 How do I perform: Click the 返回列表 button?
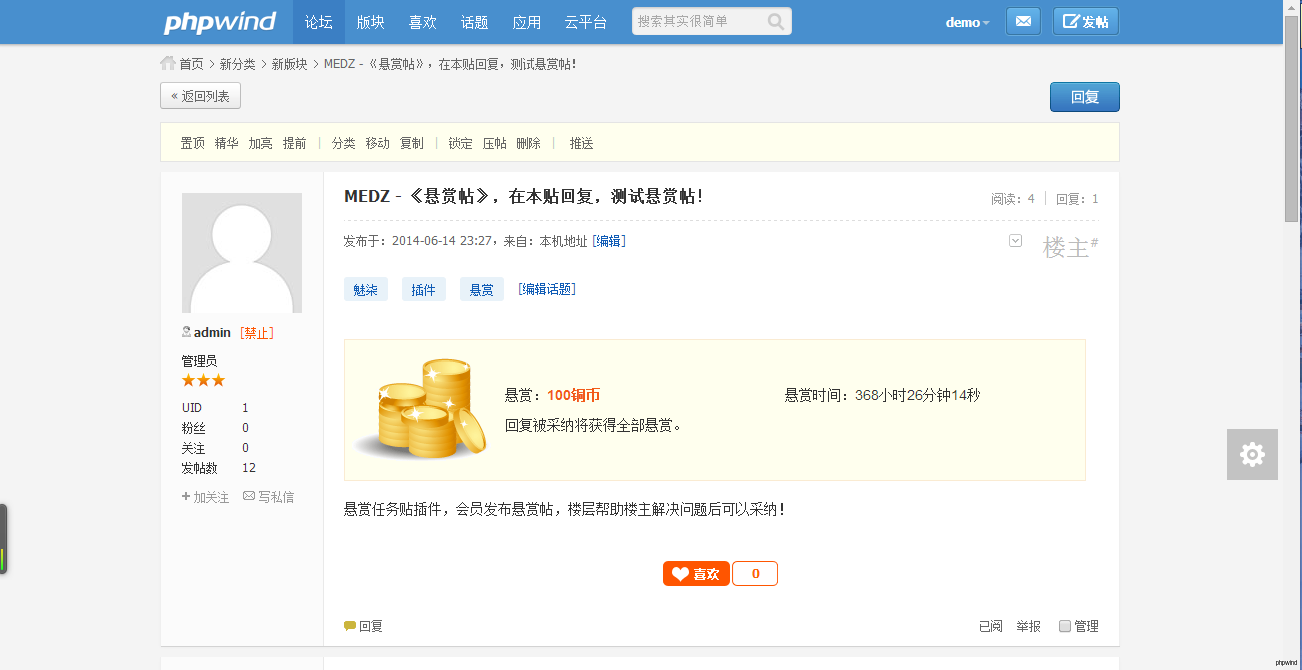tap(200, 96)
